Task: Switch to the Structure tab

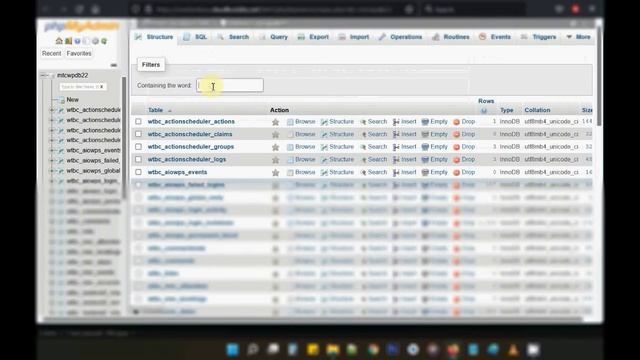Action: [x=154, y=37]
